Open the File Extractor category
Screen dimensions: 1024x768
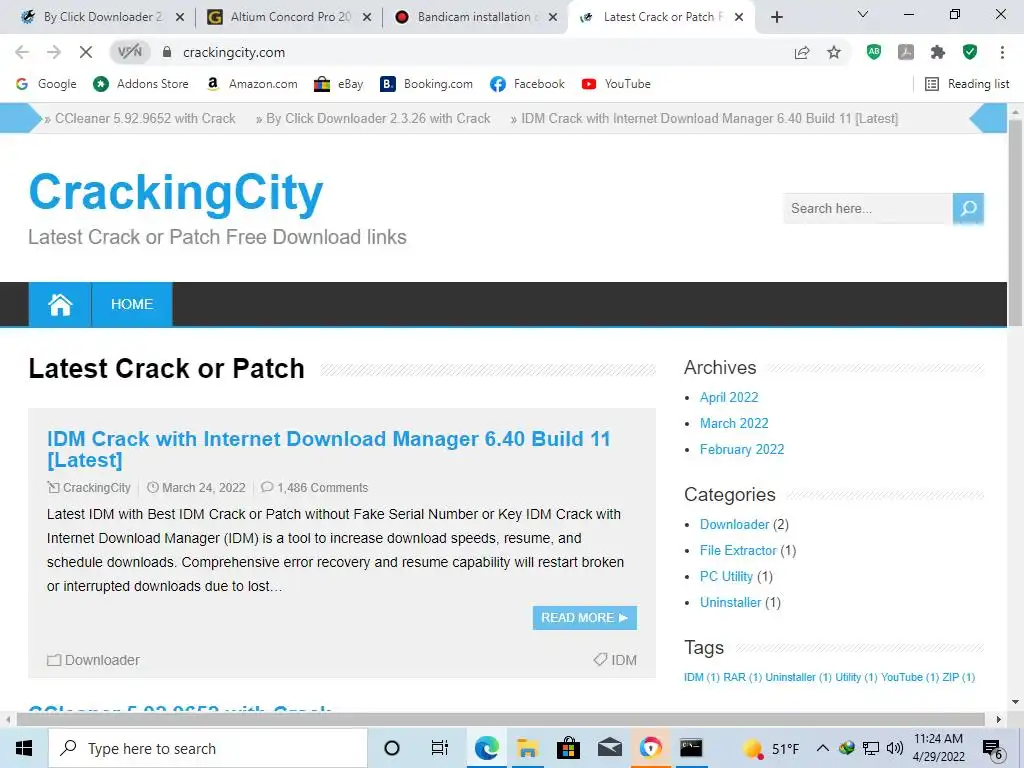point(738,551)
